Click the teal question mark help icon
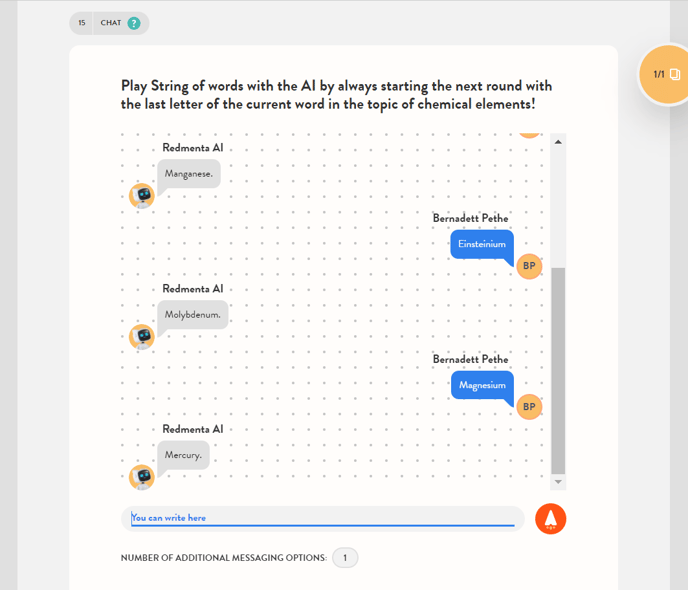The width and height of the screenshot is (688, 590). 134,23
